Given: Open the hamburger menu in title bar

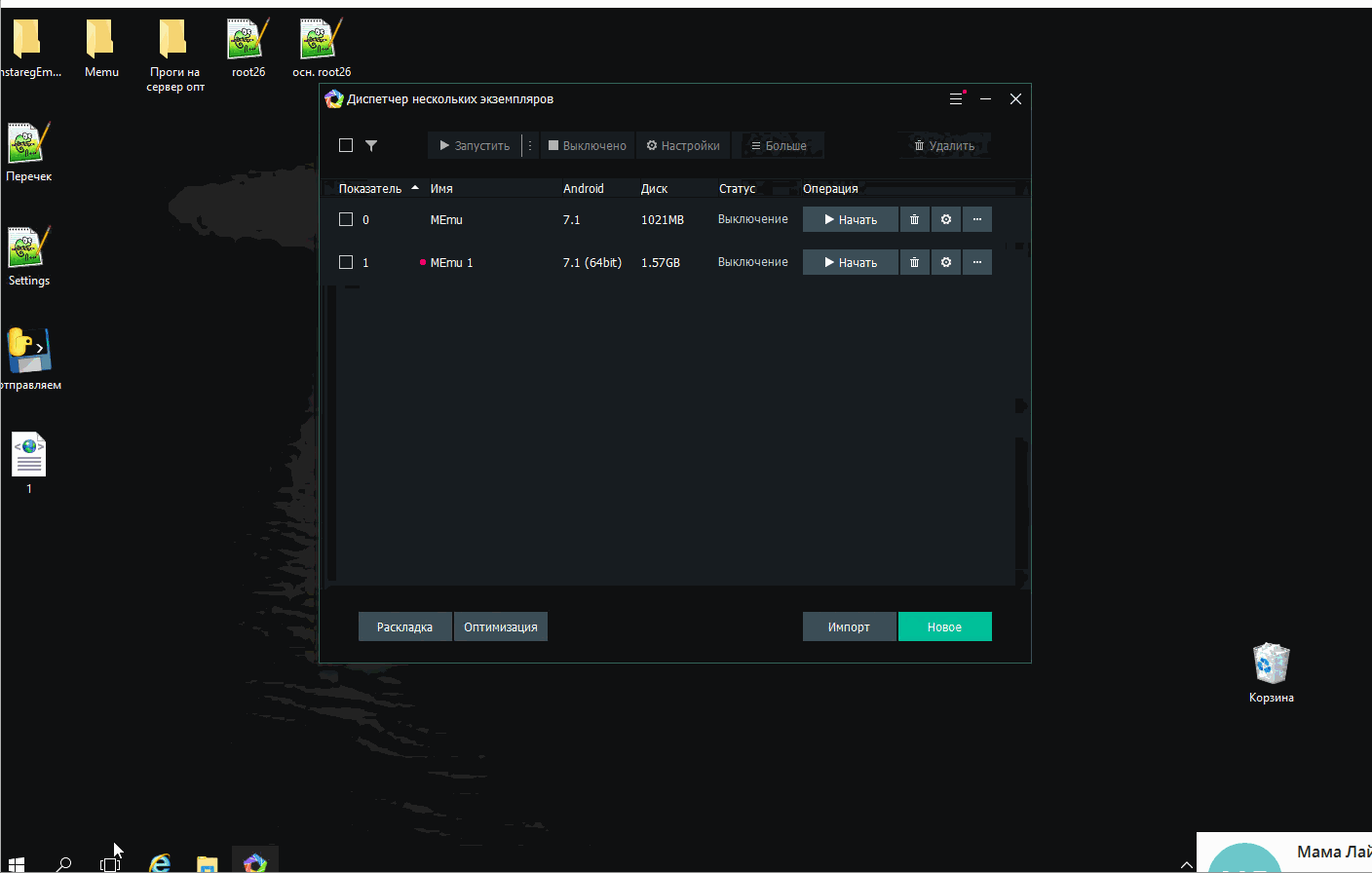Looking at the screenshot, I should pos(956,98).
